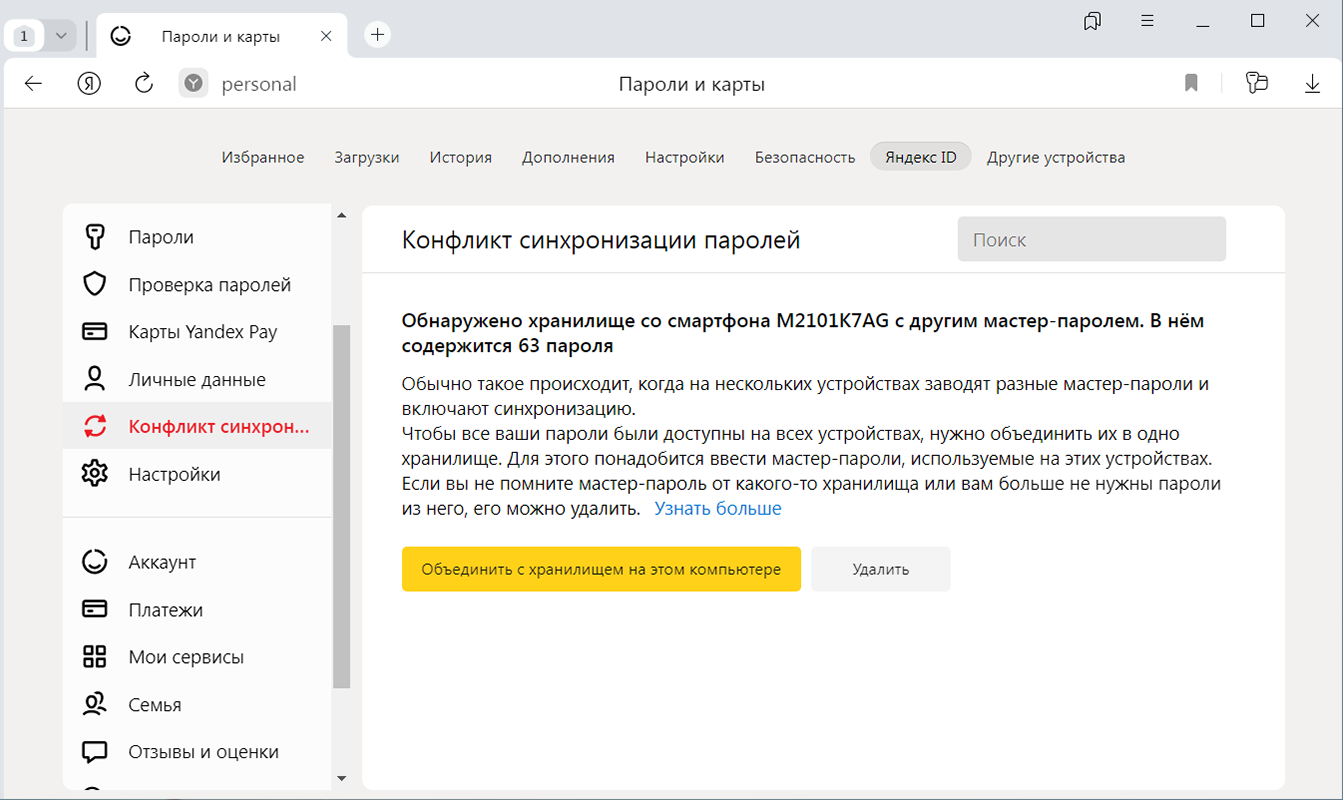This screenshot has width=1343, height=800.
Task: Go back using the back arrow
Action: click(x=34, y=84)
